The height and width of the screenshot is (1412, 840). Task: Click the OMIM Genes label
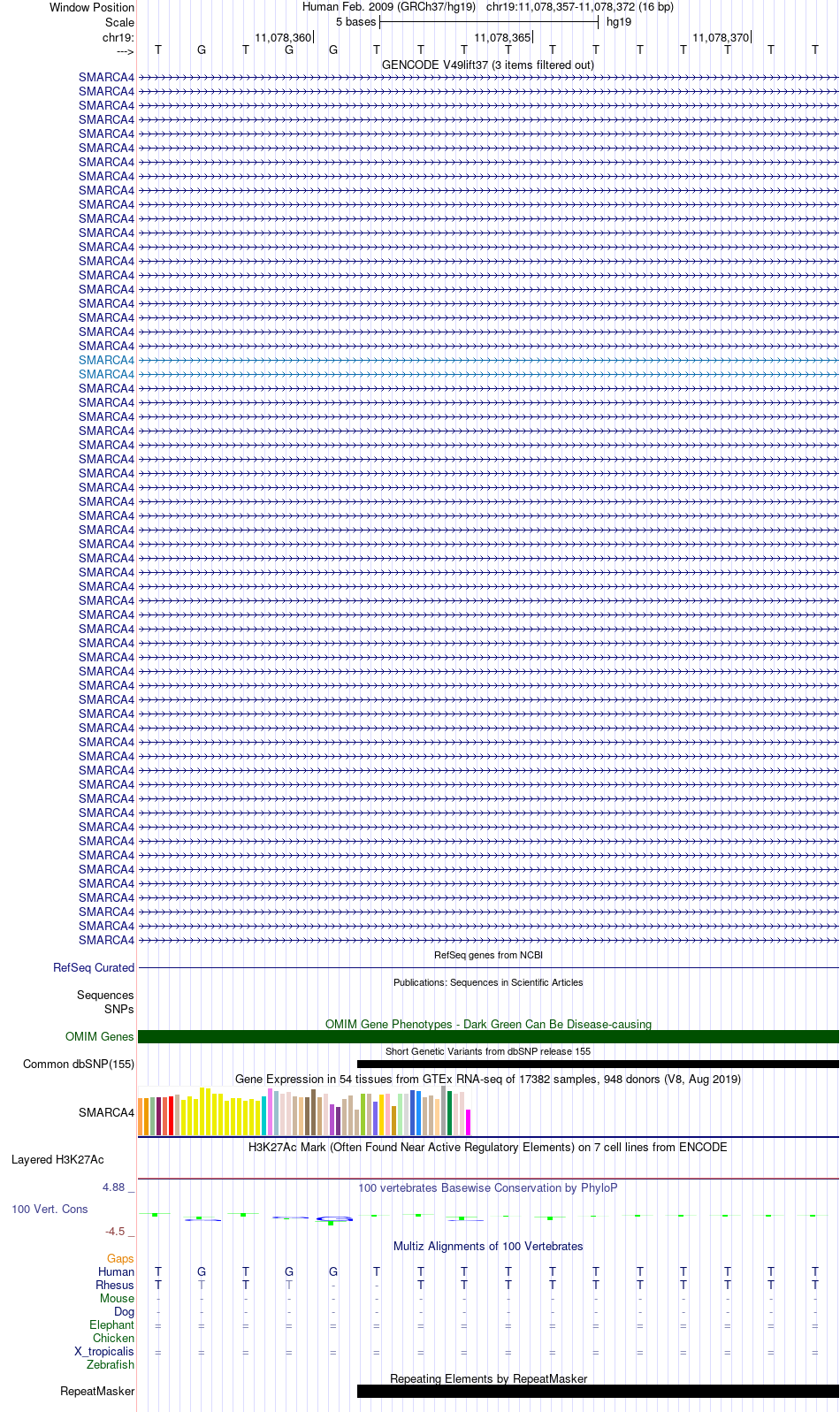[x=100, y=1036]
